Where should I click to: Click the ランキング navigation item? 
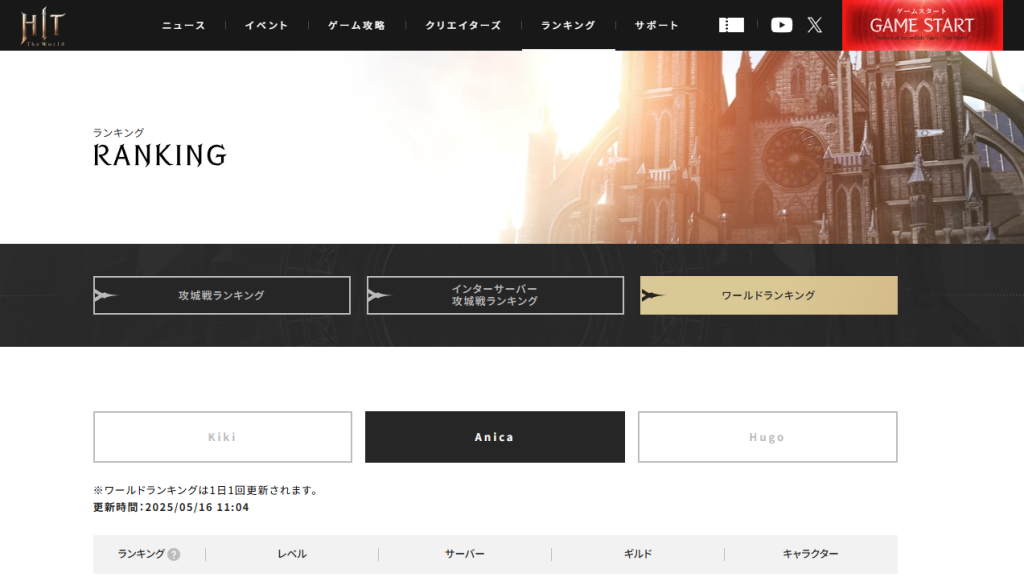tap(568, 25)
